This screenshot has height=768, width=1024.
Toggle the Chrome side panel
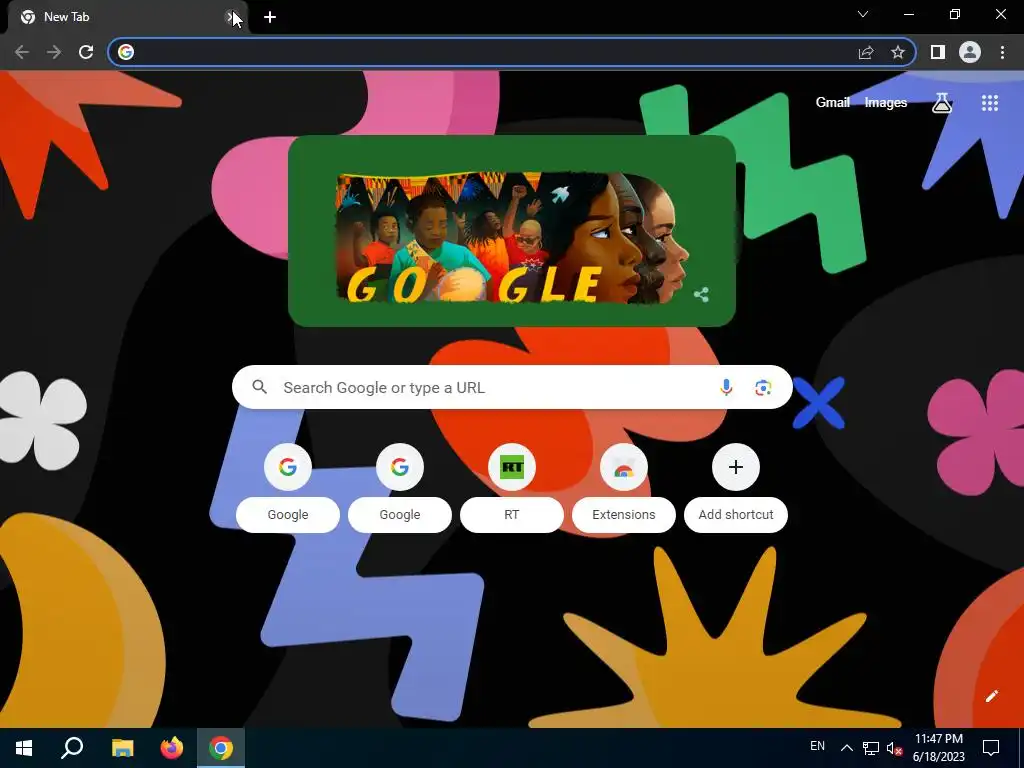point(938,52)
